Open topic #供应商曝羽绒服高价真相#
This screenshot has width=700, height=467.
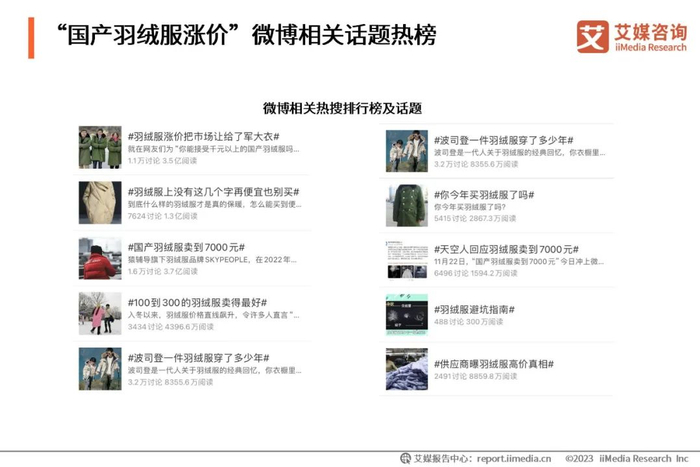point(494,364)
